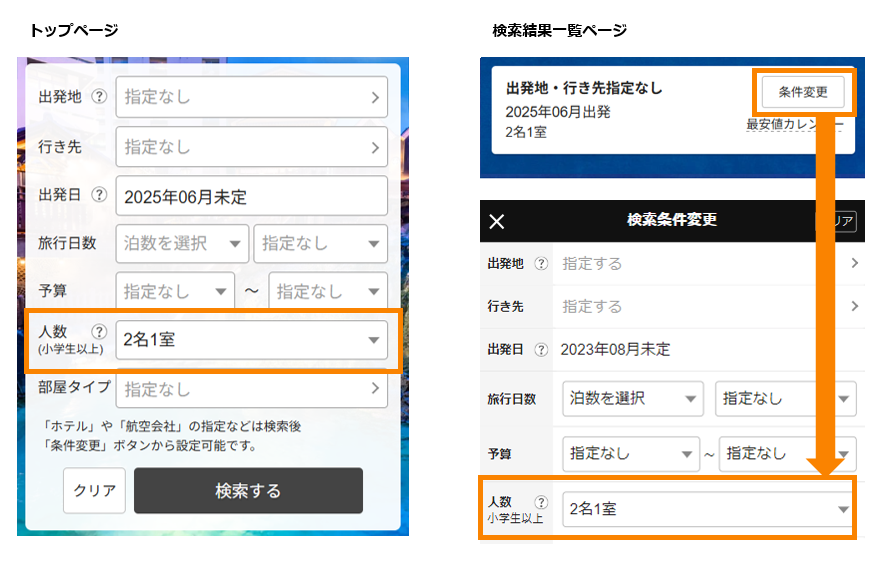Image resolution: width=887 pixels, height=572 pixels.
Task: Click the help icon beside 出発地 on top page
Action: point(99,98)
